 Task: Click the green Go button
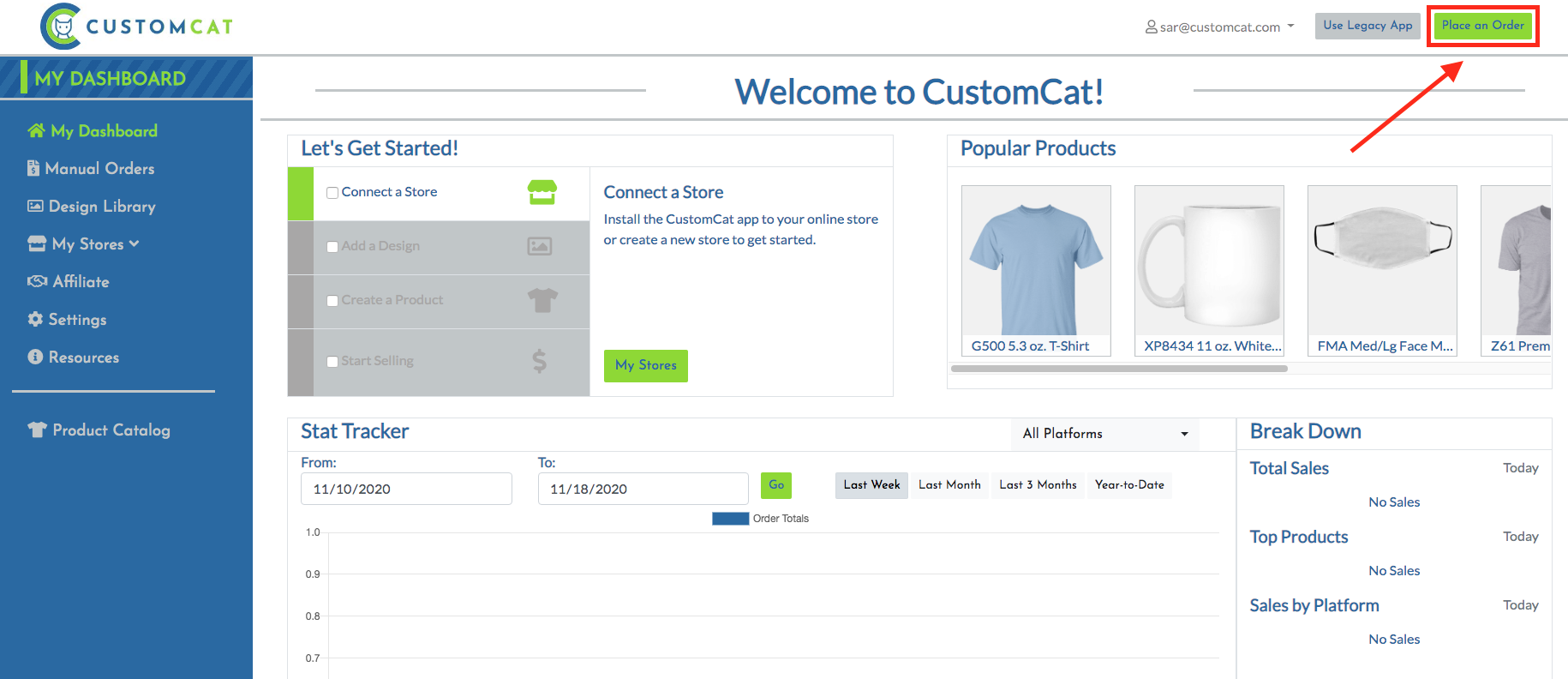click(776, 485)
